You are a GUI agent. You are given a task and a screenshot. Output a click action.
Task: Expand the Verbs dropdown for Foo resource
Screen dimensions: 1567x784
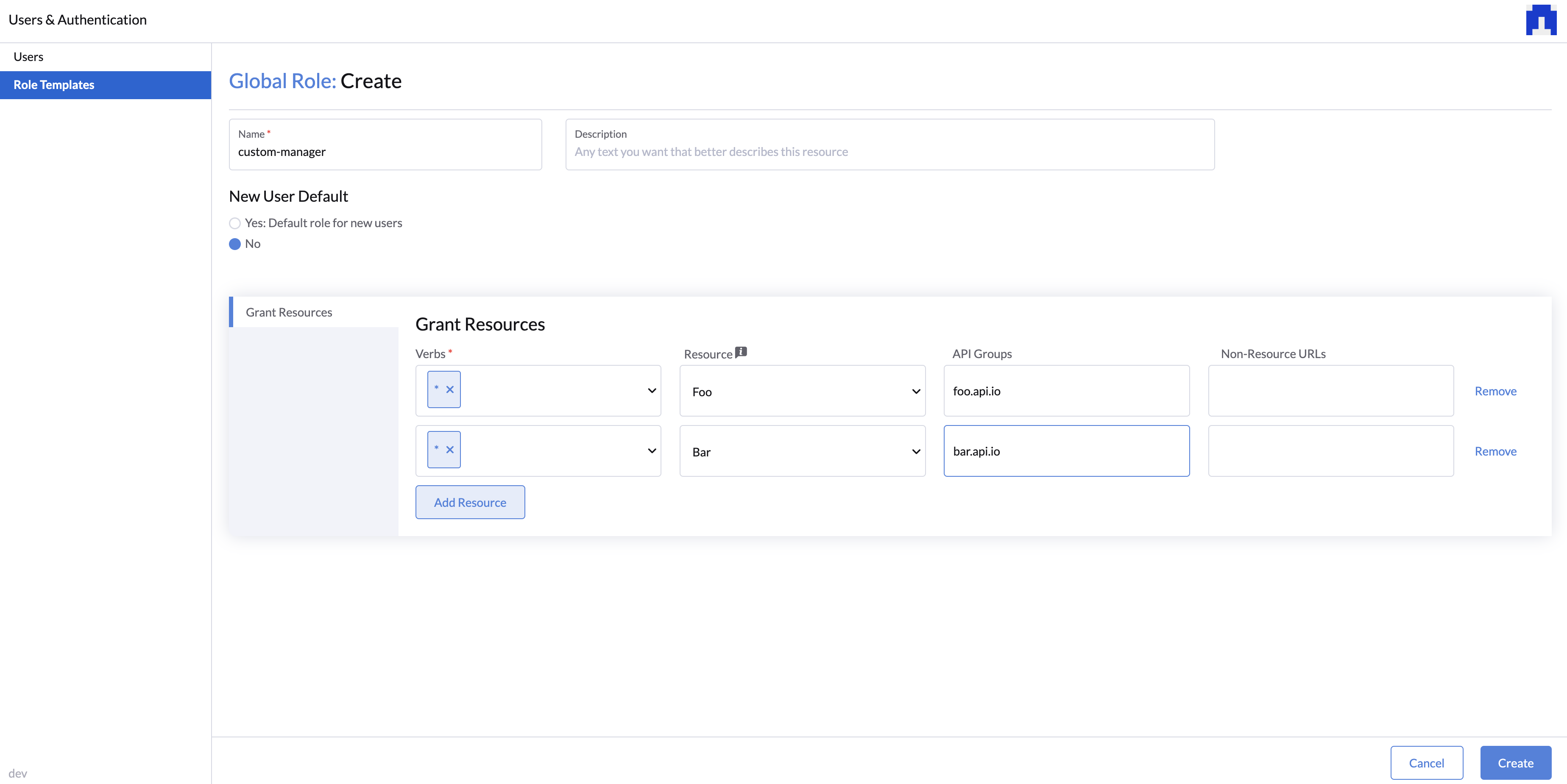(651, 390)
